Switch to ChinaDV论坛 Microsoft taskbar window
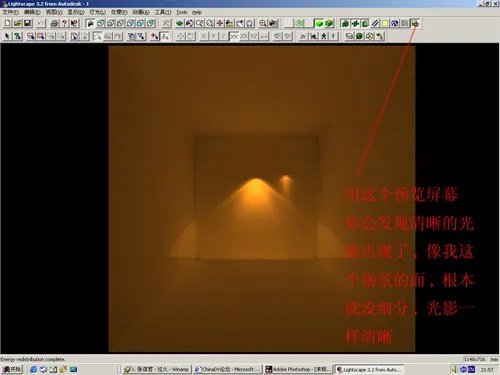The width and height of the screenshot is (500, 375). (x=228, y=369)
